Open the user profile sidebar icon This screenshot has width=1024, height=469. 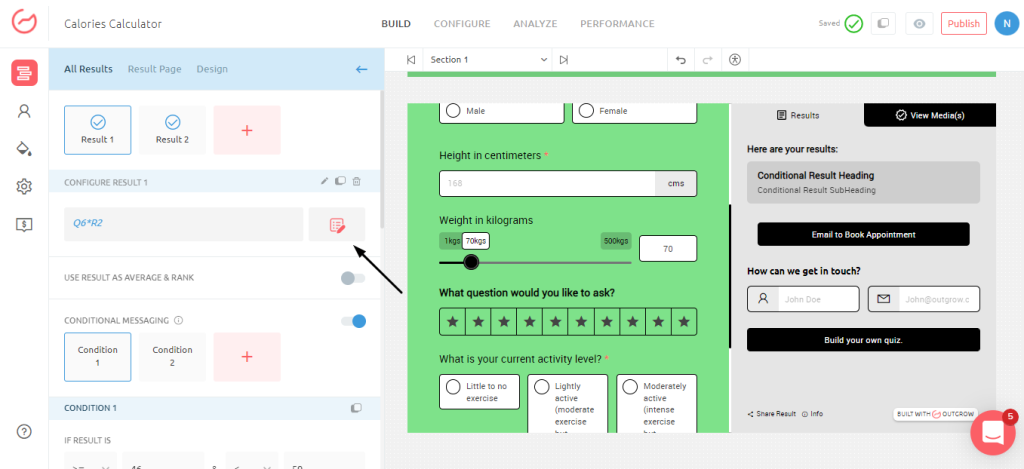point(24,111)
